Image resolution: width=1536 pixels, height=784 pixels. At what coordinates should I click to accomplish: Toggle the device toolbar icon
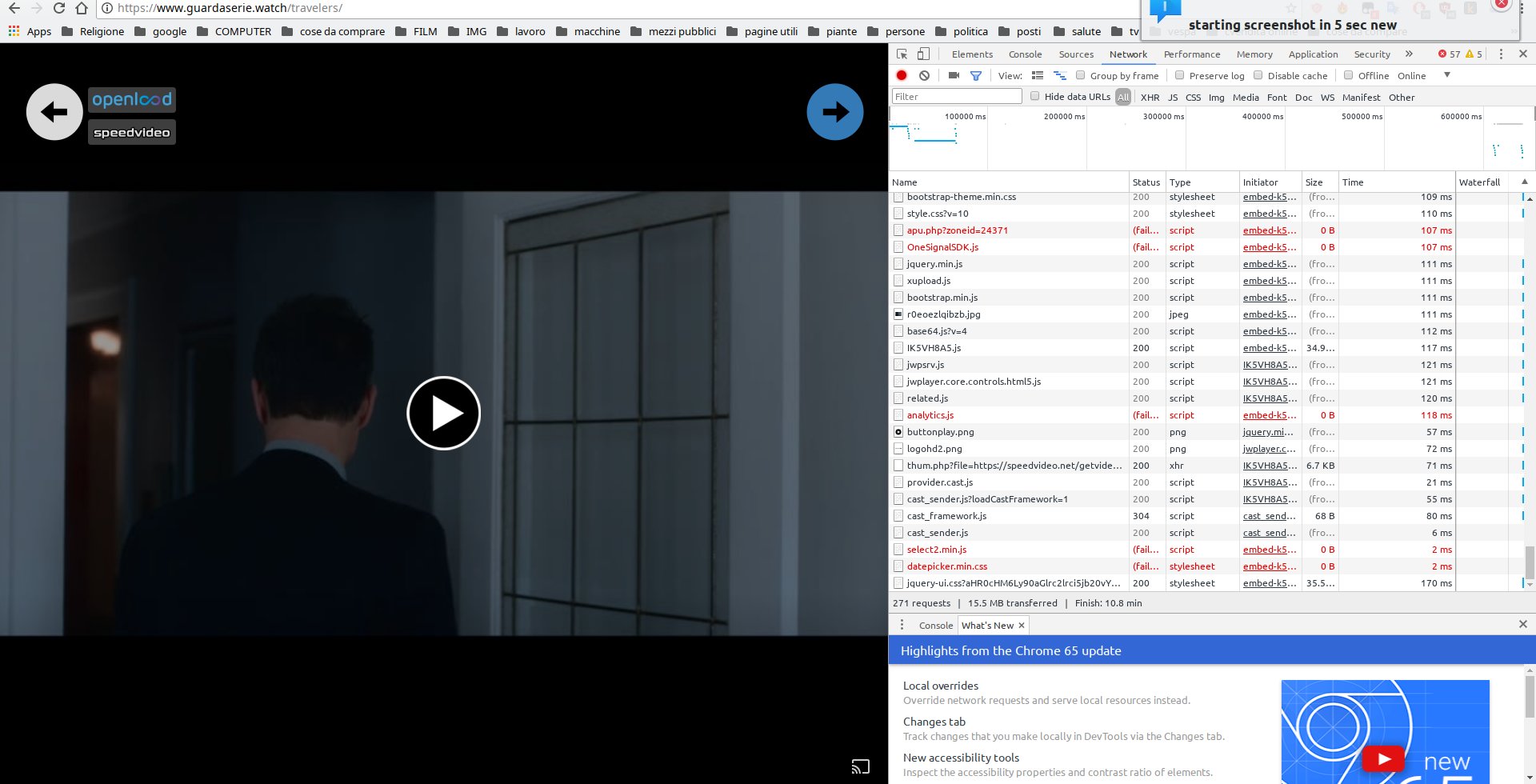tap(923, 54)
